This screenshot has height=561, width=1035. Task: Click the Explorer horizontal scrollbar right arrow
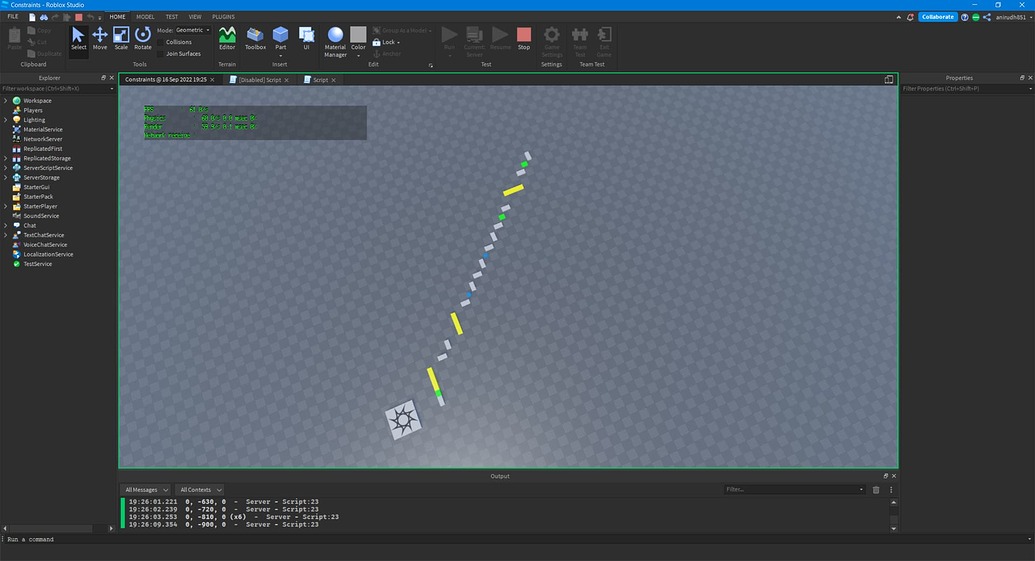(x=111, y=528)
